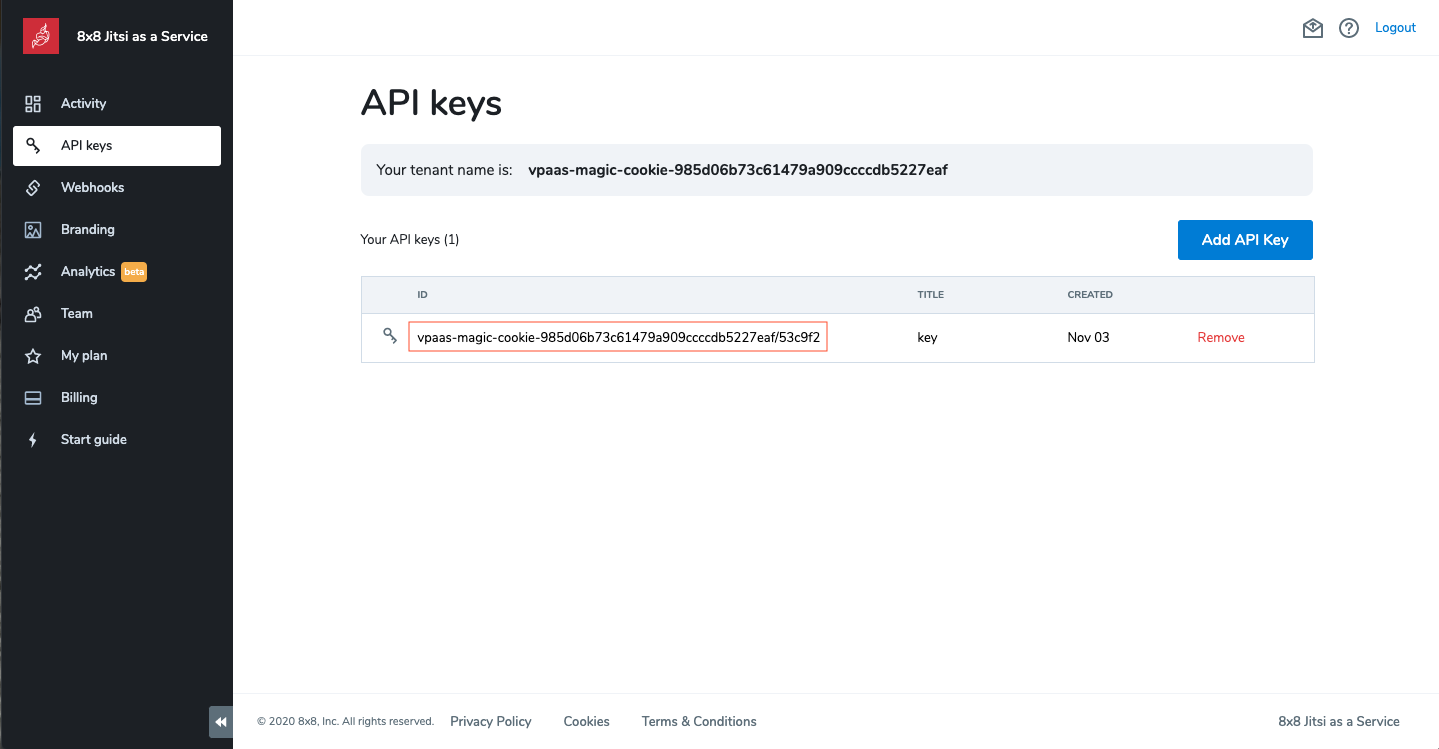The width and height of the screenshot is (1439, 749).
Task: Open the Billing menu item
Action: (117, 398)
